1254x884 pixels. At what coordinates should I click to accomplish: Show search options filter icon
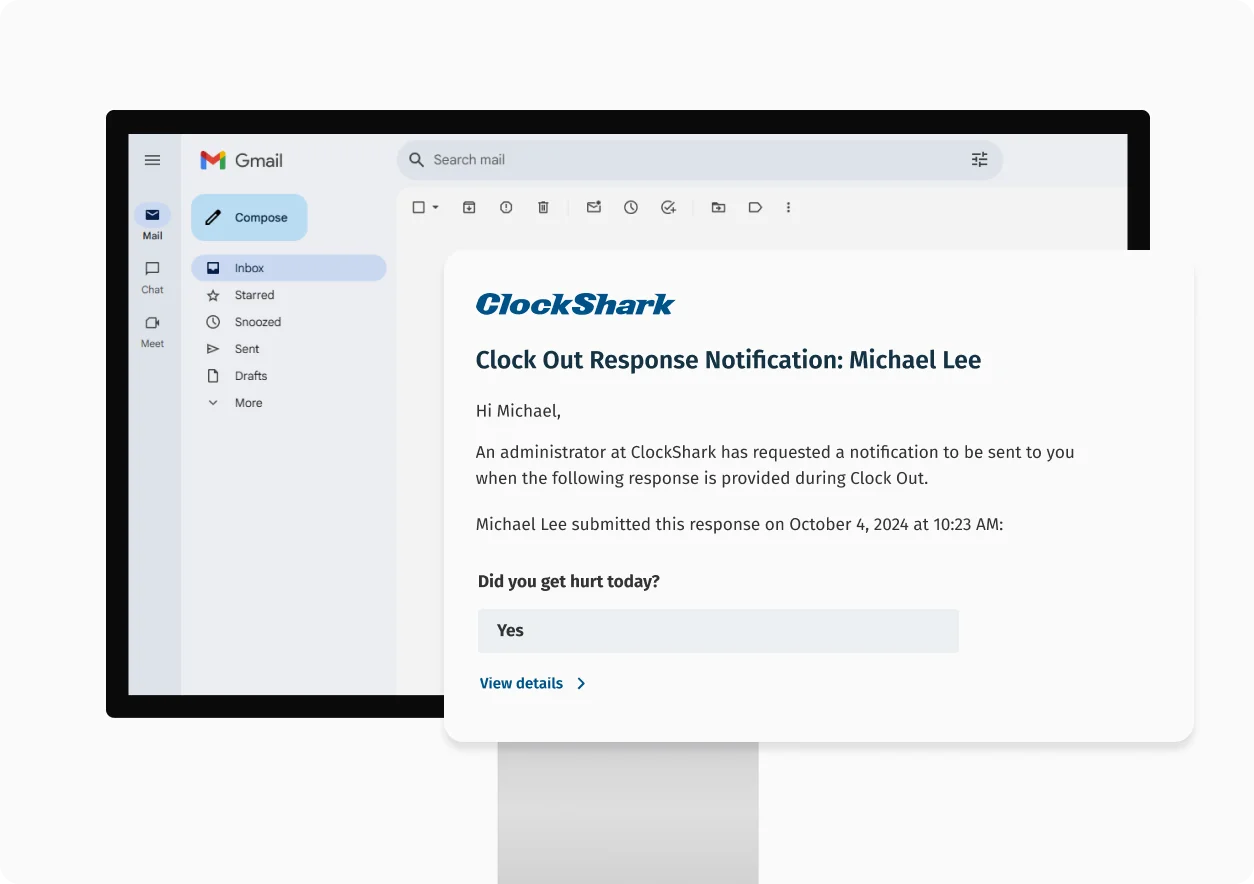pyautogui.click(x=979, y=160)
